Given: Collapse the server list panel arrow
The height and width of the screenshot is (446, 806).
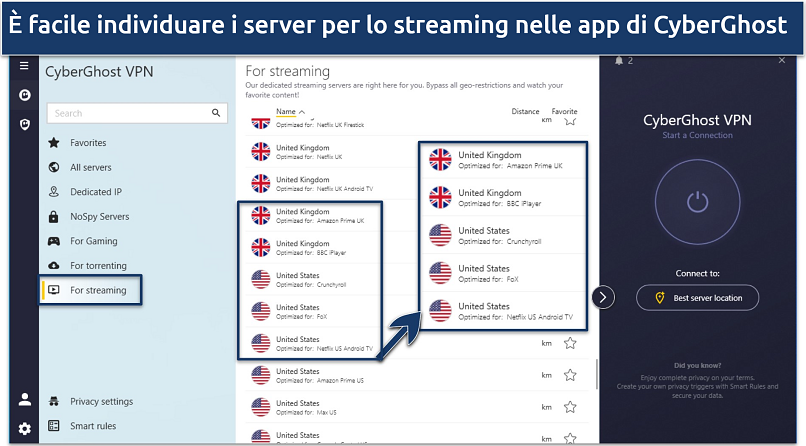Looking at the screenshot, I should (x=603, y=297).
